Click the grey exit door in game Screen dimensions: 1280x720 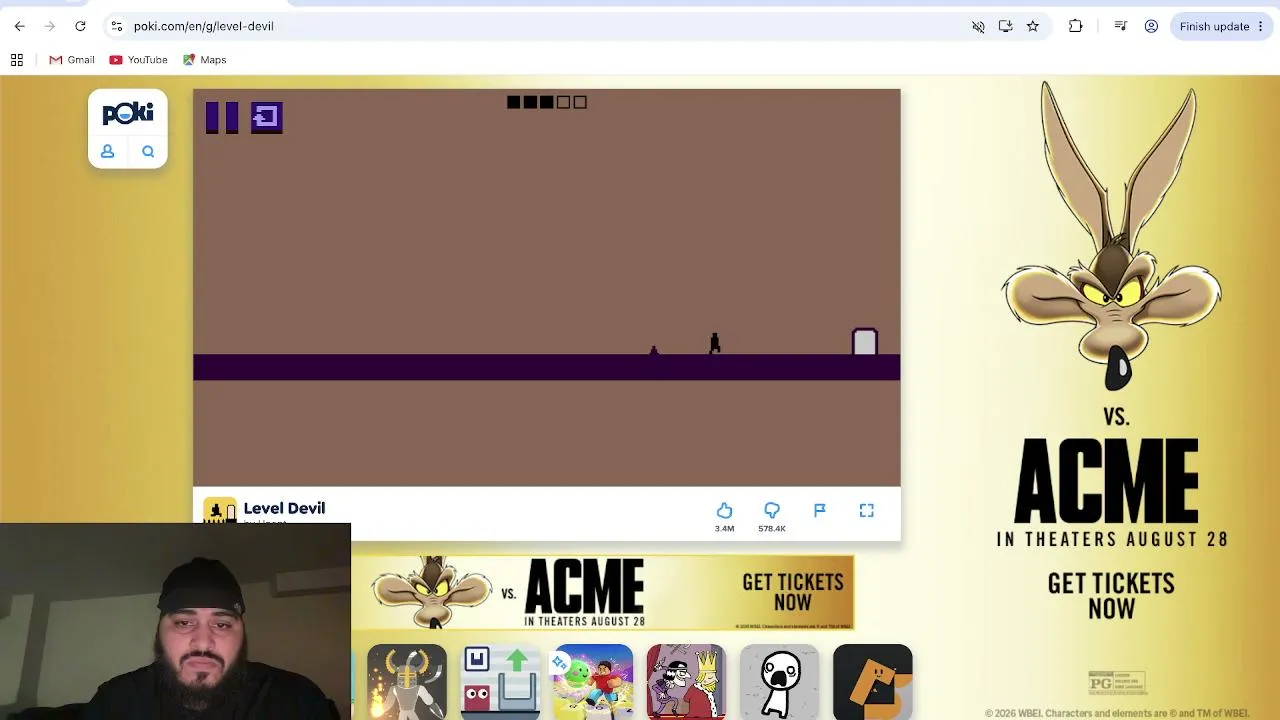[x=865, y=342]
